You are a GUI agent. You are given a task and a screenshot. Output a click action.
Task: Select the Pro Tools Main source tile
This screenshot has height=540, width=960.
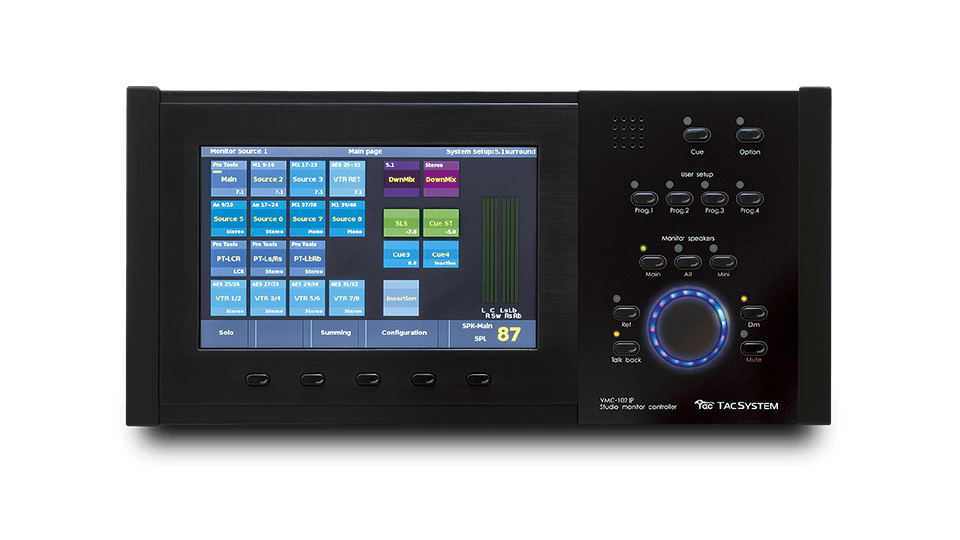(228, 179)
